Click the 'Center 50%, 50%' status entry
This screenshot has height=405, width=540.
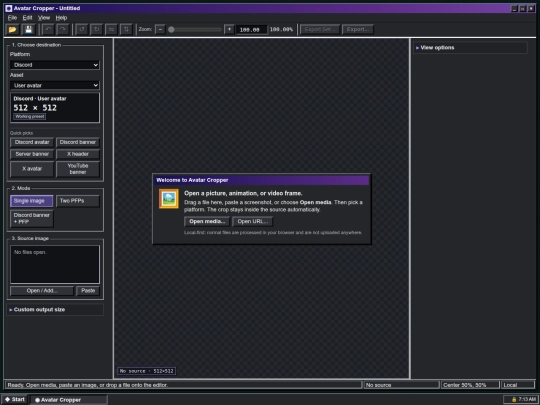470,385
